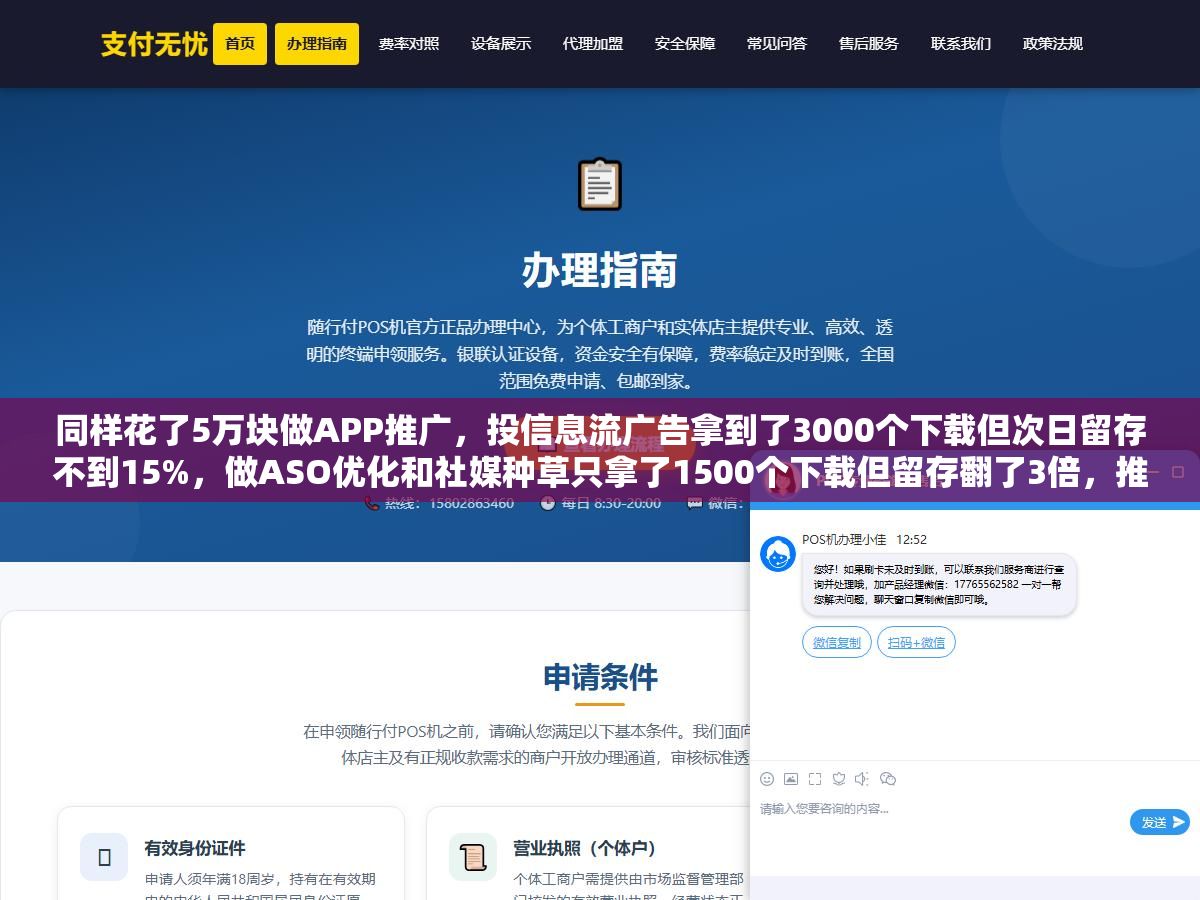1200x900 pixels.
Task: Open the 代理加盟 menu item
Action: pos(593,44)
